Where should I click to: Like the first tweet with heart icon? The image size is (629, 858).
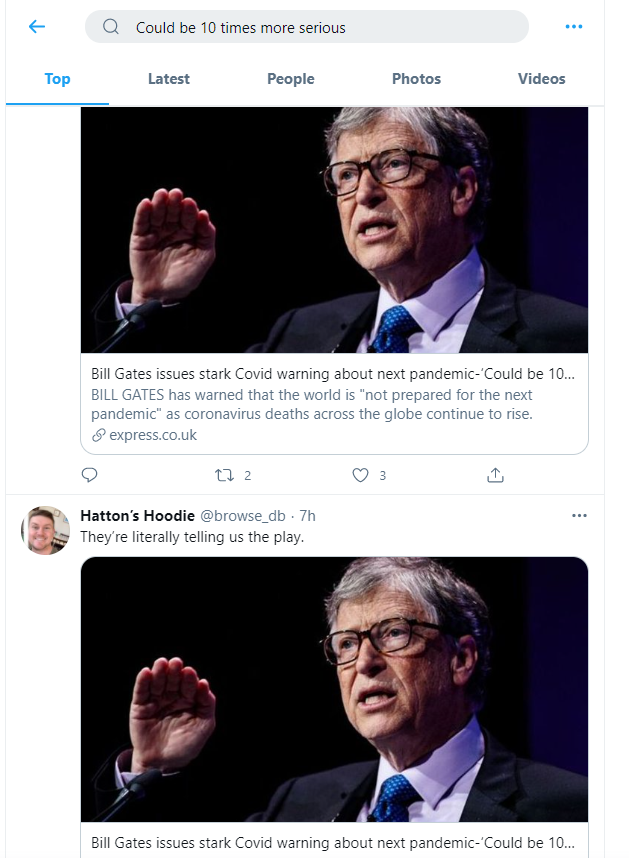coord(361,476)
